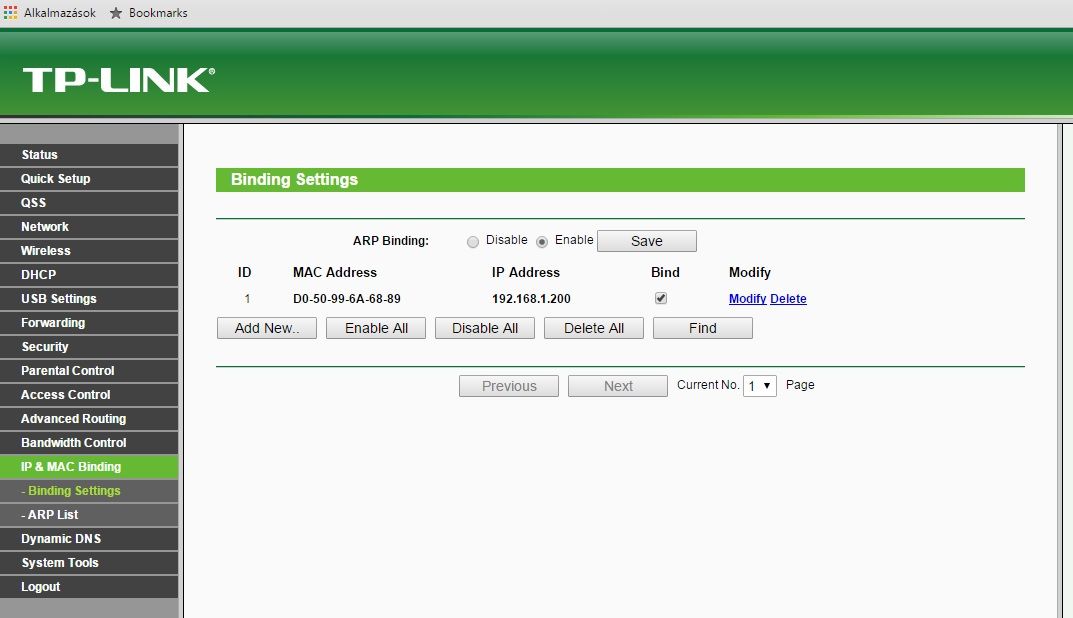The image size is (1073, 618).
Task: Open the Forwarding menu
Action: (x=89, y=322)
